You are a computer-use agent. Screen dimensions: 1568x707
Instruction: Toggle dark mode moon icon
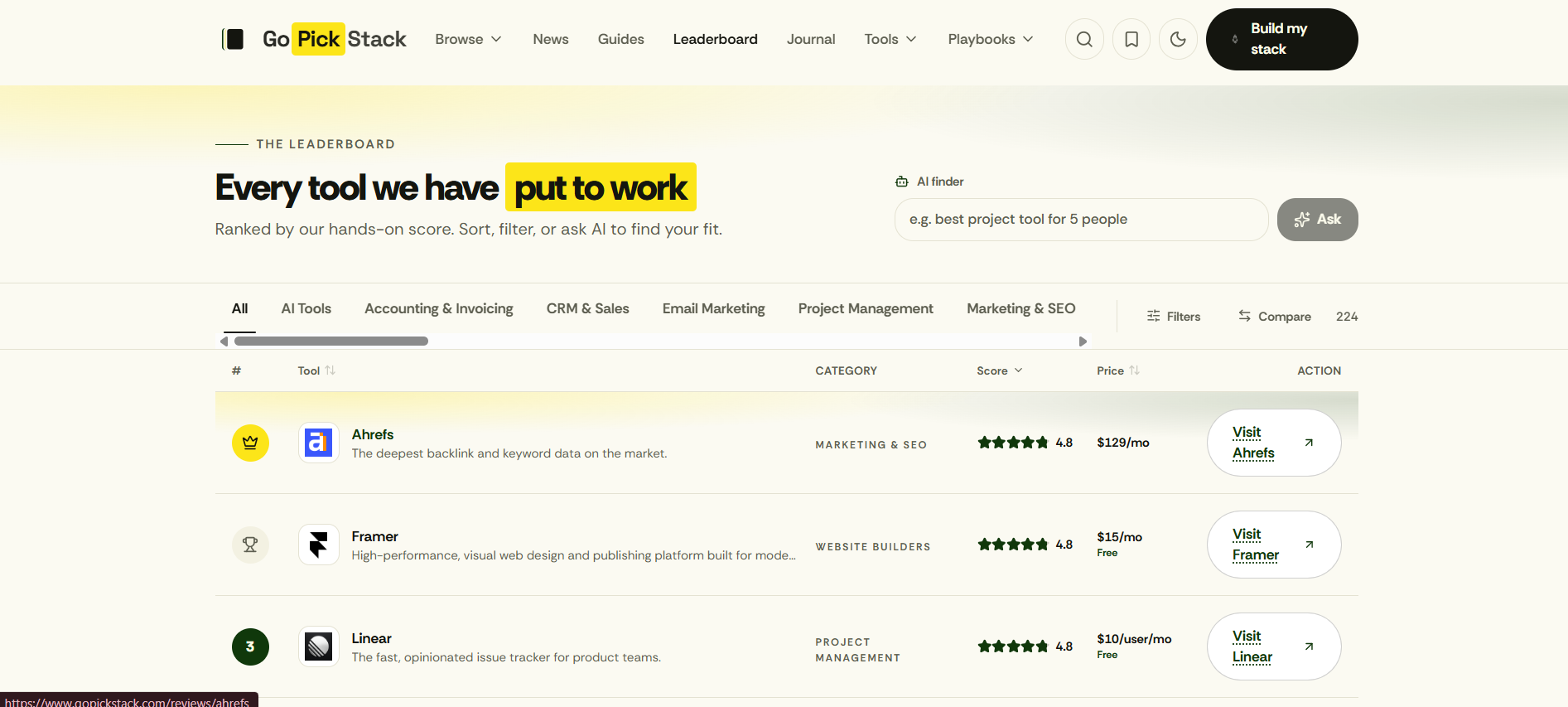coord(1178,39)
